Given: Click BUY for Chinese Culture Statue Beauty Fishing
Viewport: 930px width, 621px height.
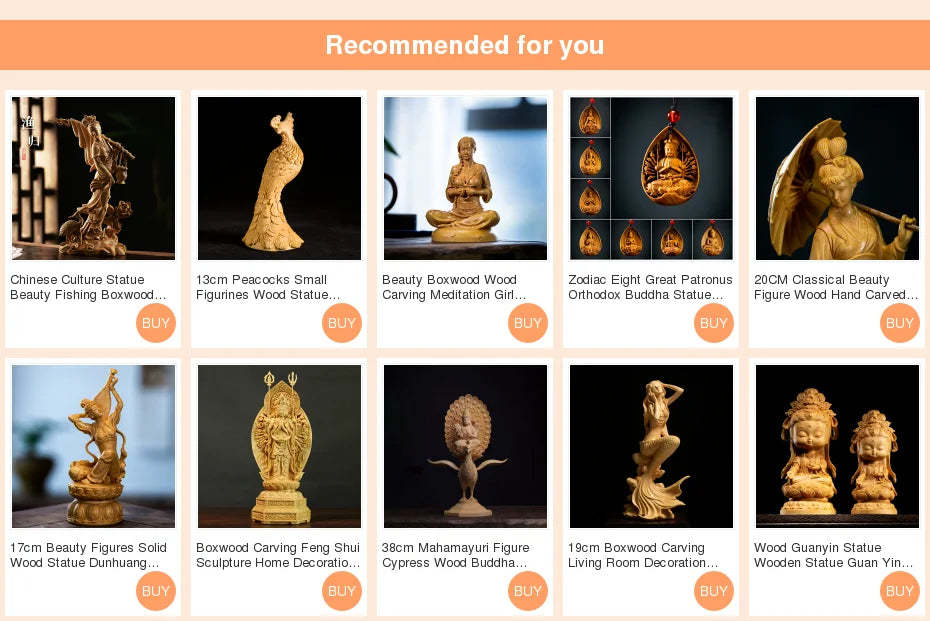Looking at the screenshot, I should point(155,323).
